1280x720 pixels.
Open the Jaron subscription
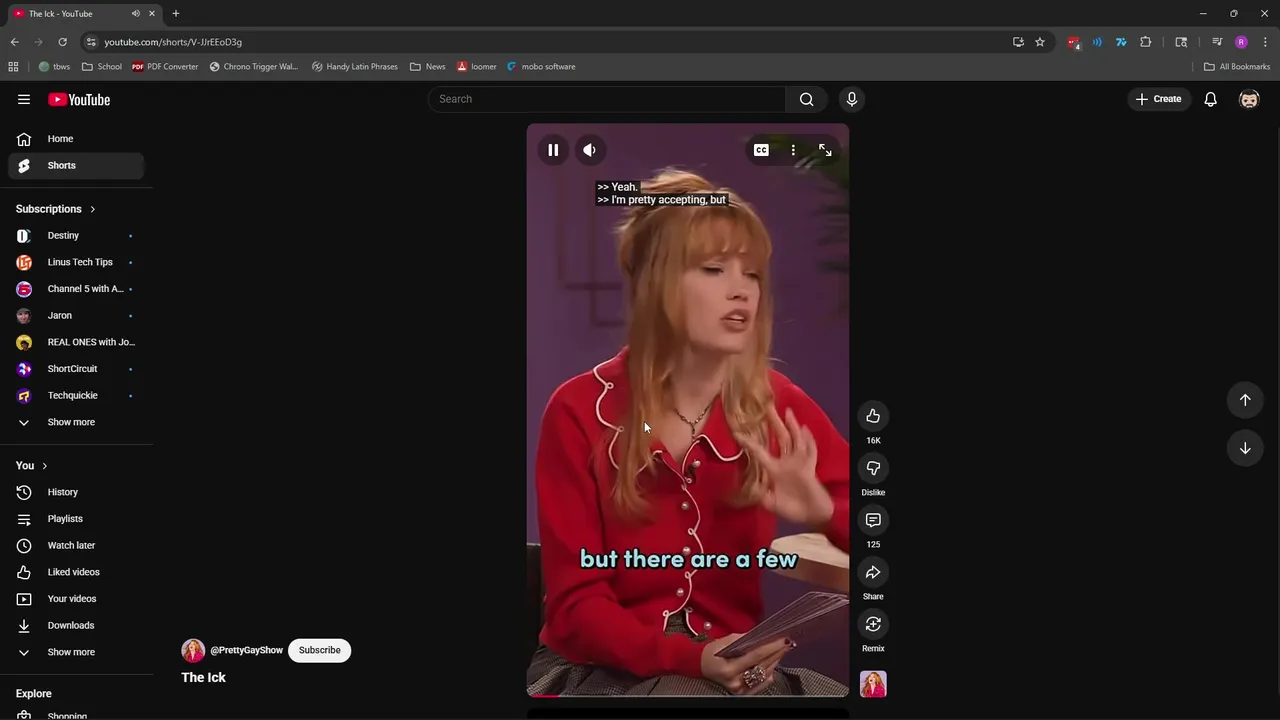point(76,315)
